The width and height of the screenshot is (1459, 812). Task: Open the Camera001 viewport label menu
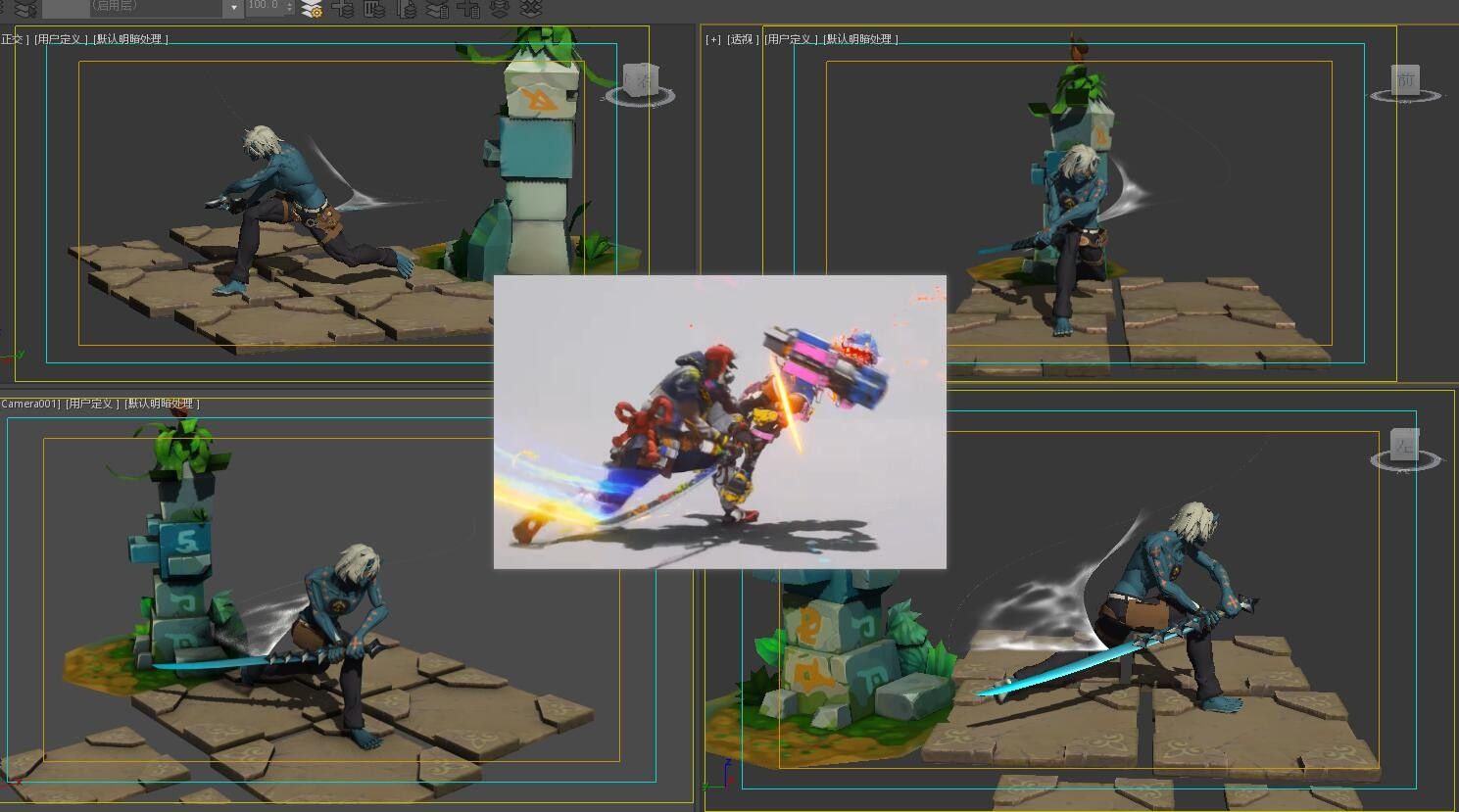[30, 404]
